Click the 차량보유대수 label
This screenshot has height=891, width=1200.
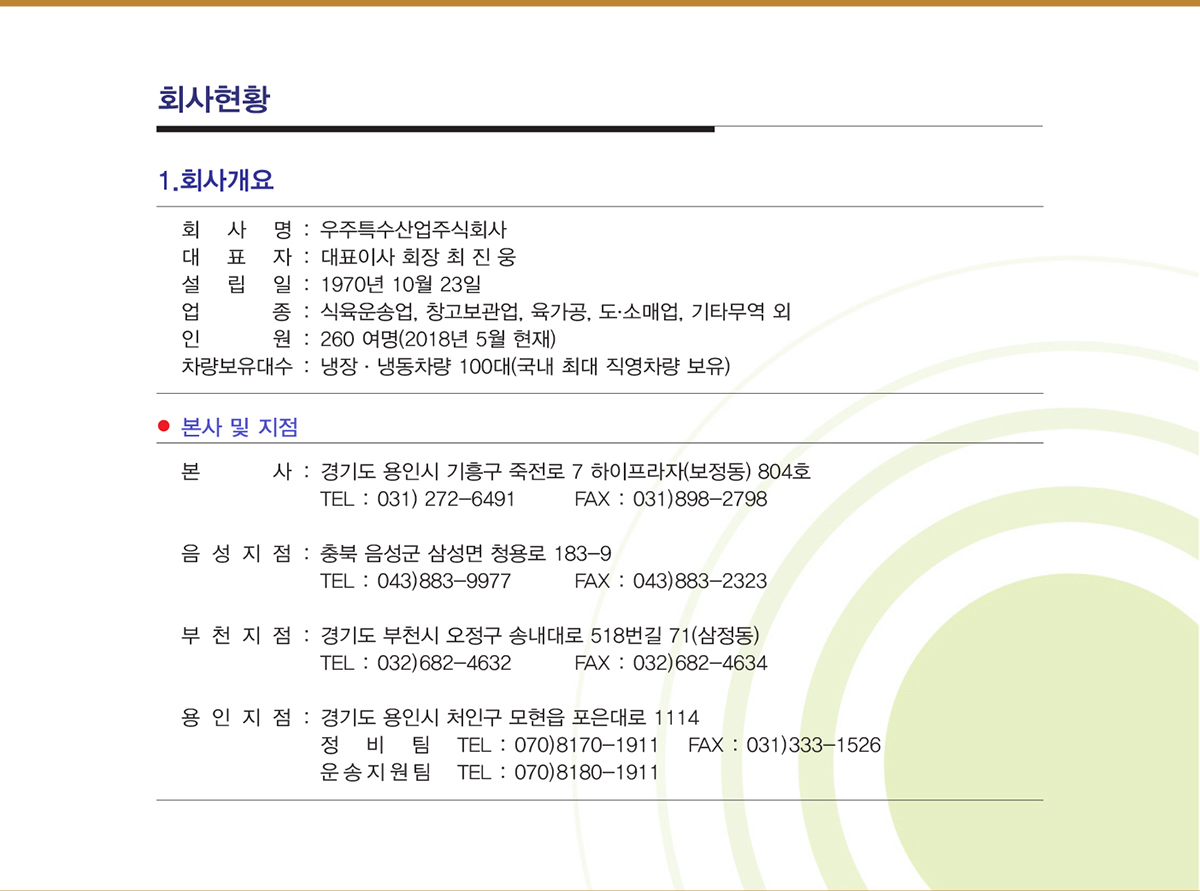coord(236,369)
